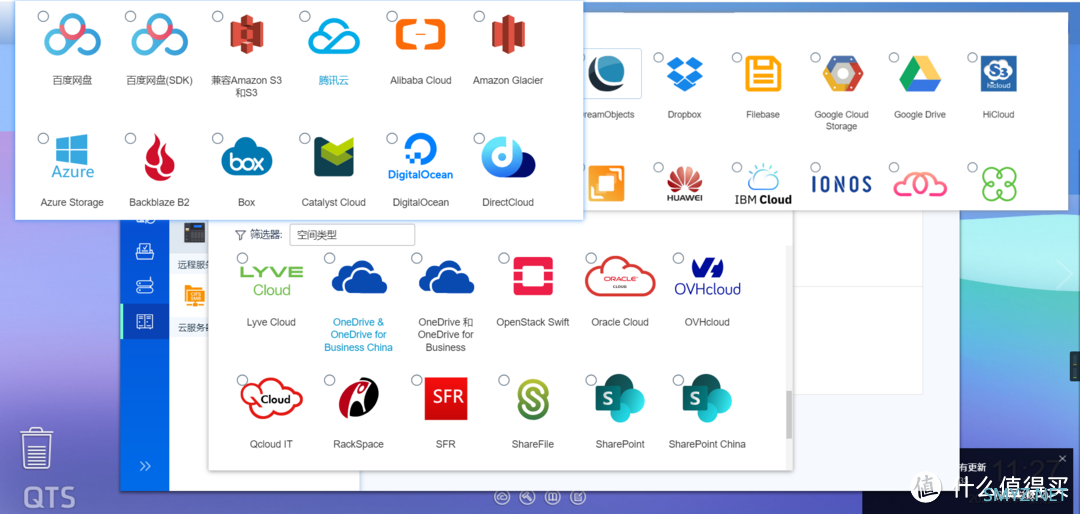This screenshot has width=1080, height=514.
Task: Choose the IBM Cloud logo
Action: click(763, 185)
